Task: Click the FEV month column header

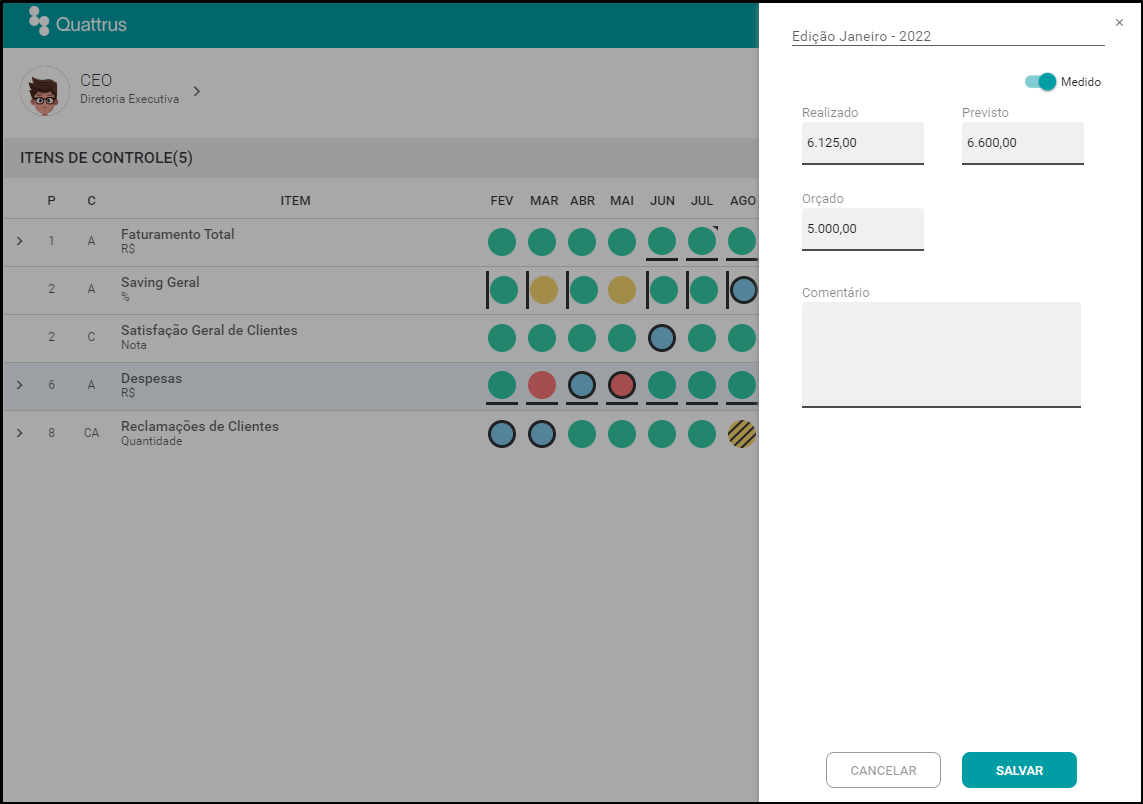Action: coord(502,200)
